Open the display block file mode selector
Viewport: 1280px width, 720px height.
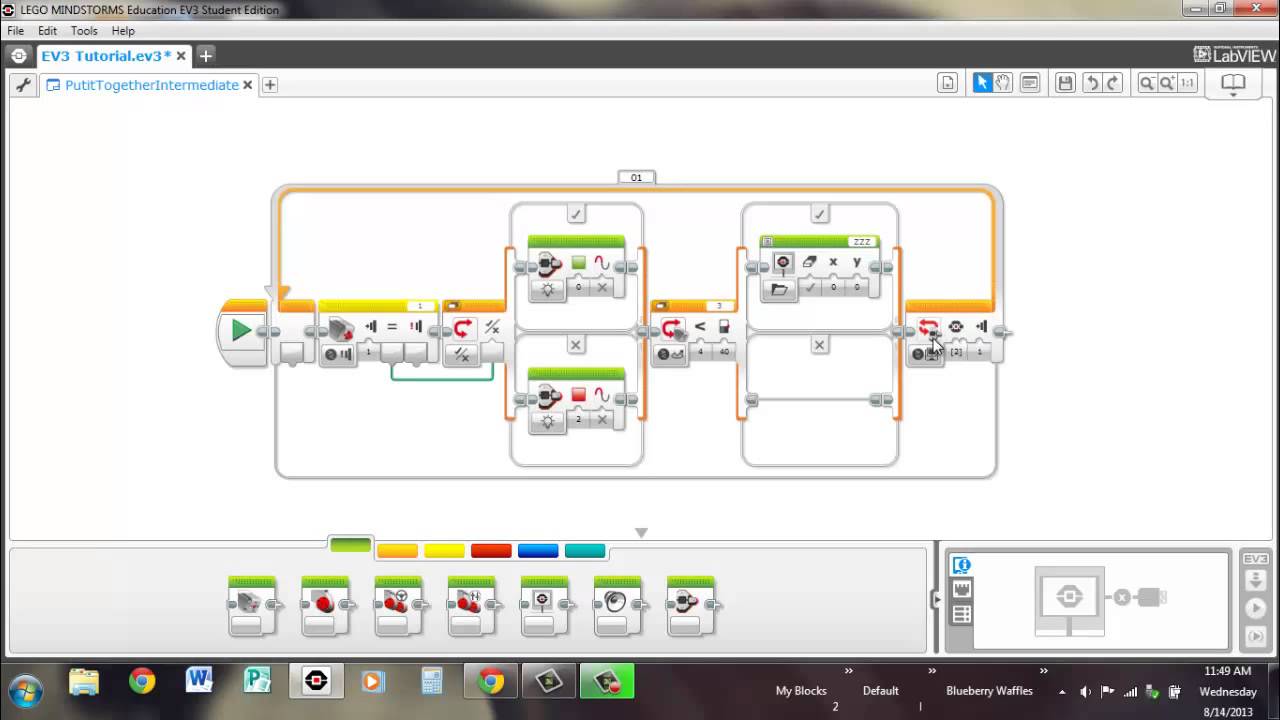tap(780, 289)
